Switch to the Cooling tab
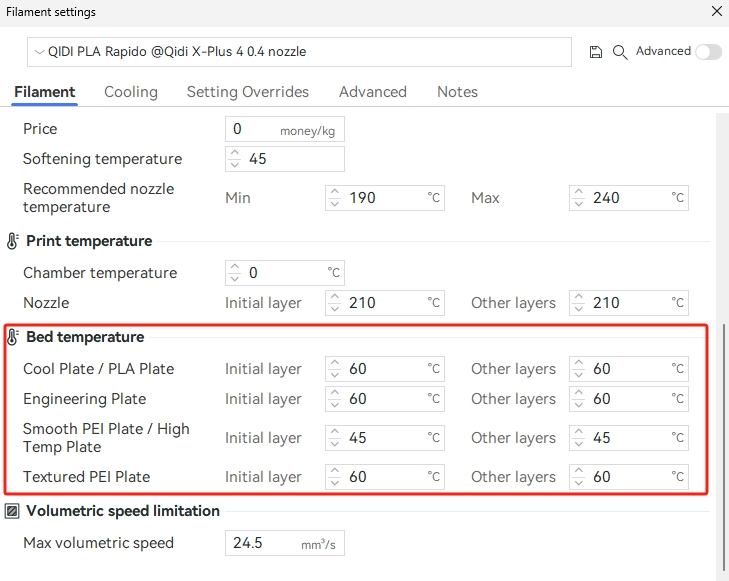 click(x=131, y=92)
